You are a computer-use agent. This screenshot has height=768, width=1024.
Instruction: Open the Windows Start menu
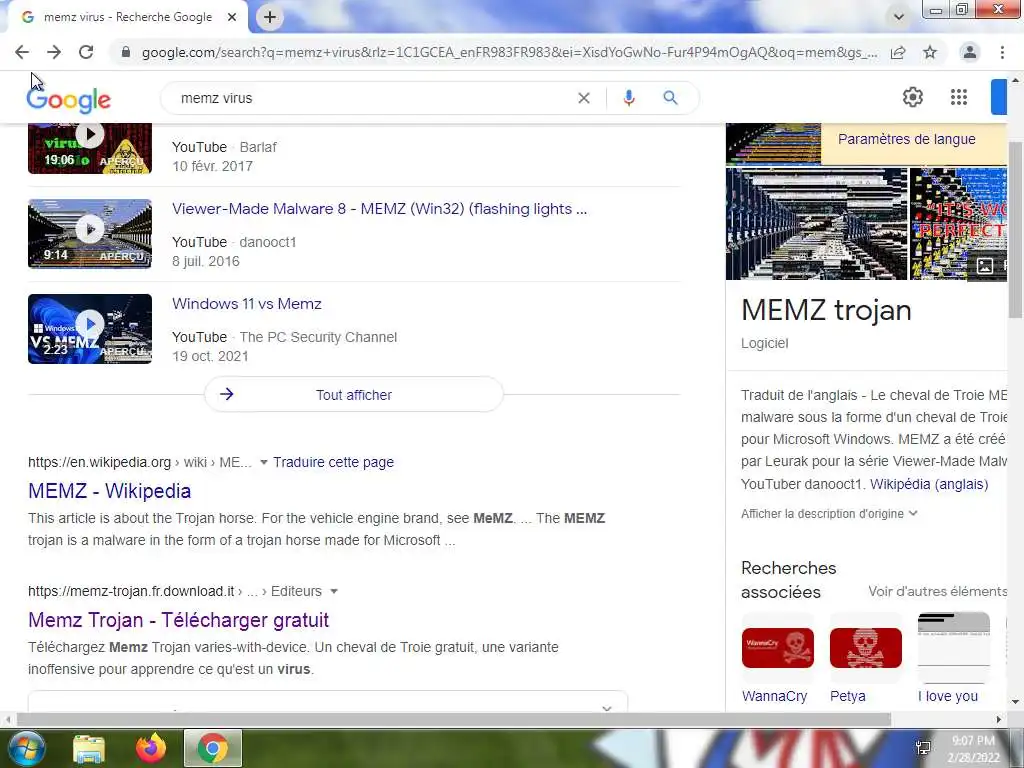[25, 748]
